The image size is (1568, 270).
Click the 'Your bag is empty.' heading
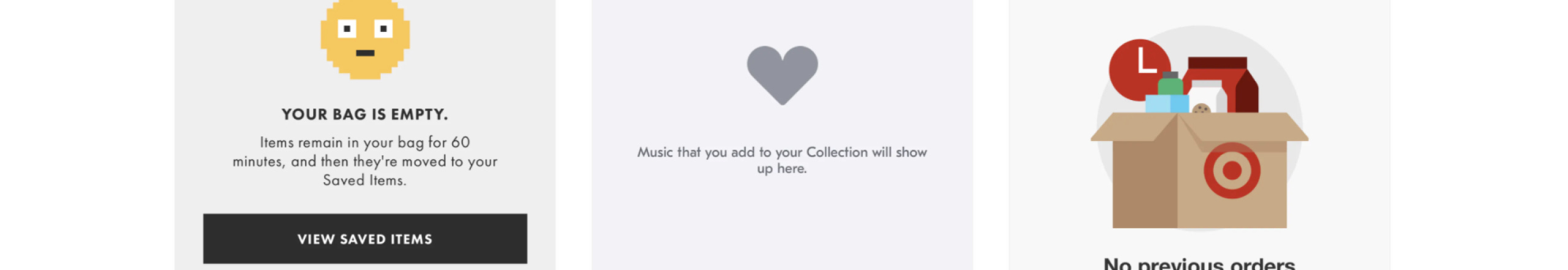coord(365,114)
